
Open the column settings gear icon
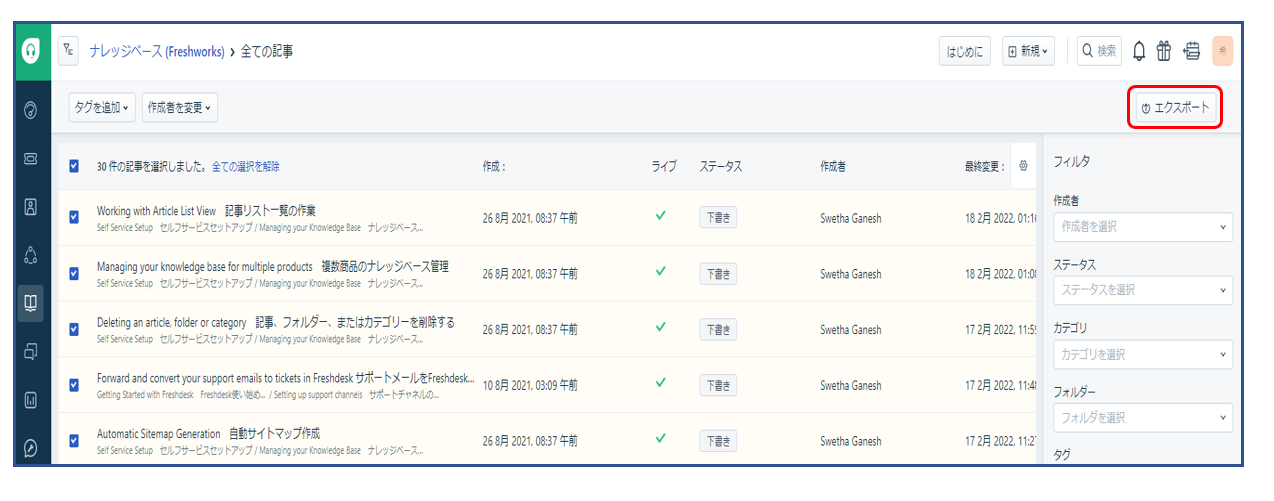click(1023, 166)
